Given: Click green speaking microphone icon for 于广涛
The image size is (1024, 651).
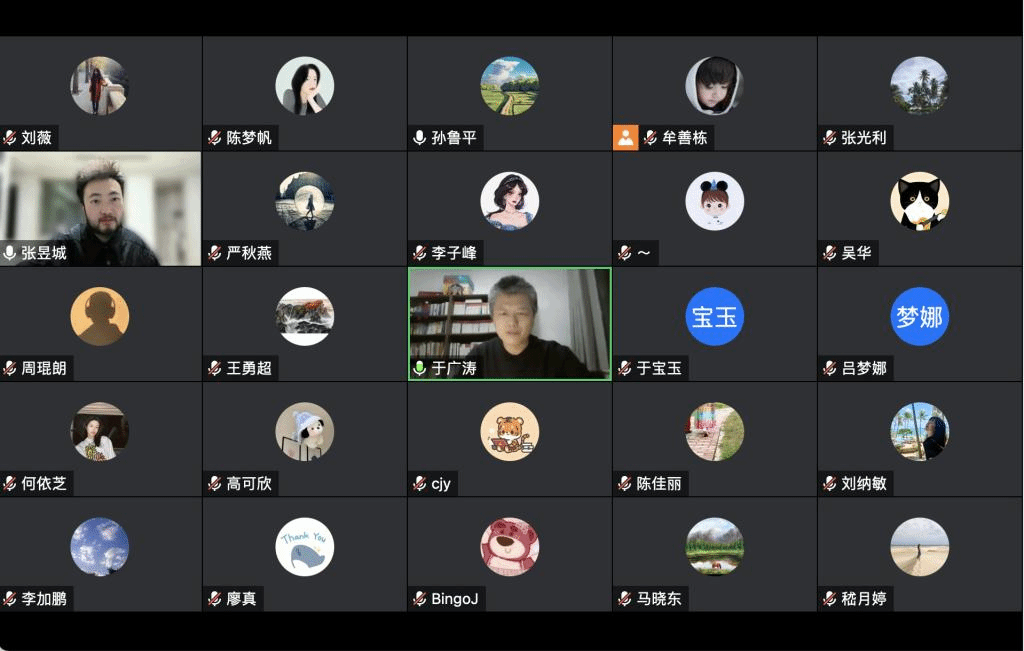Looking at the screenshot, I should point(420,368).
